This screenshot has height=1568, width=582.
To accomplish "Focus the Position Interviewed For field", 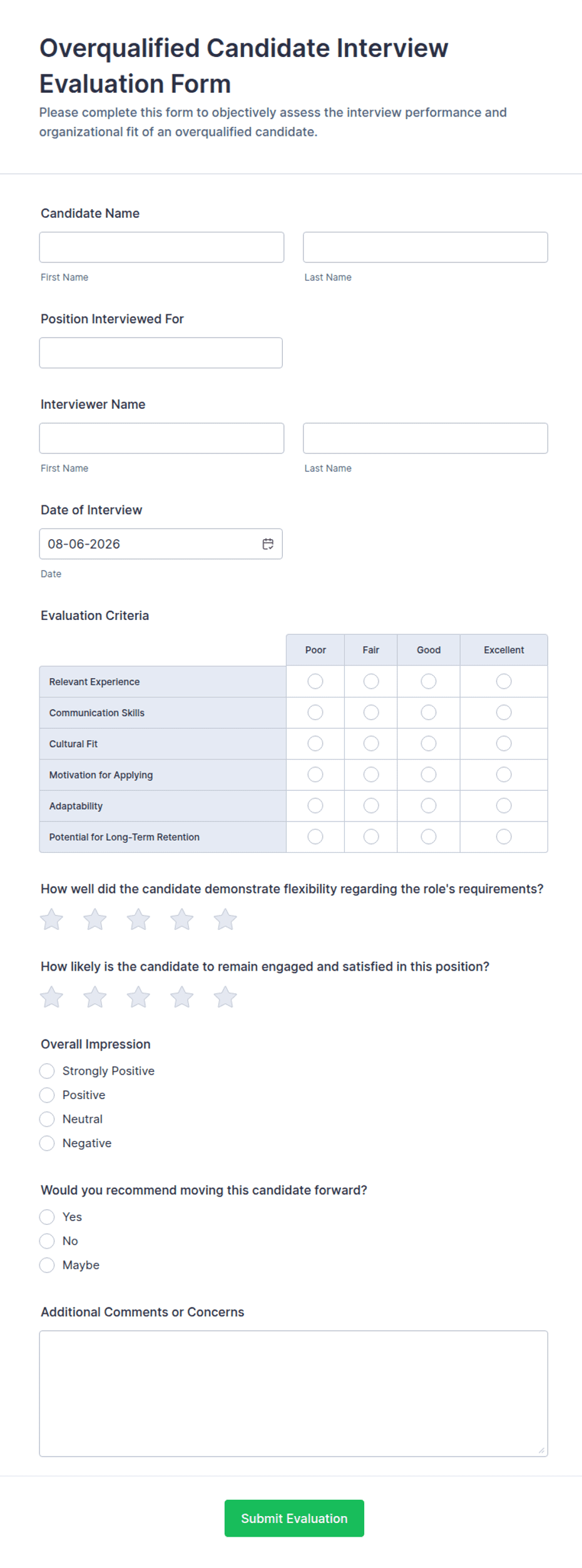I will (x=161, y=353).
